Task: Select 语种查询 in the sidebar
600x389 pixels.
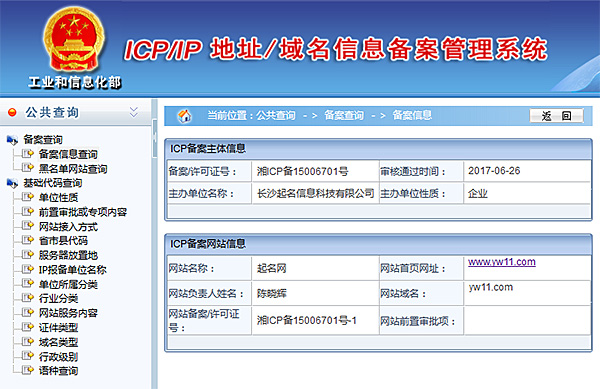Action: (58, 371)
